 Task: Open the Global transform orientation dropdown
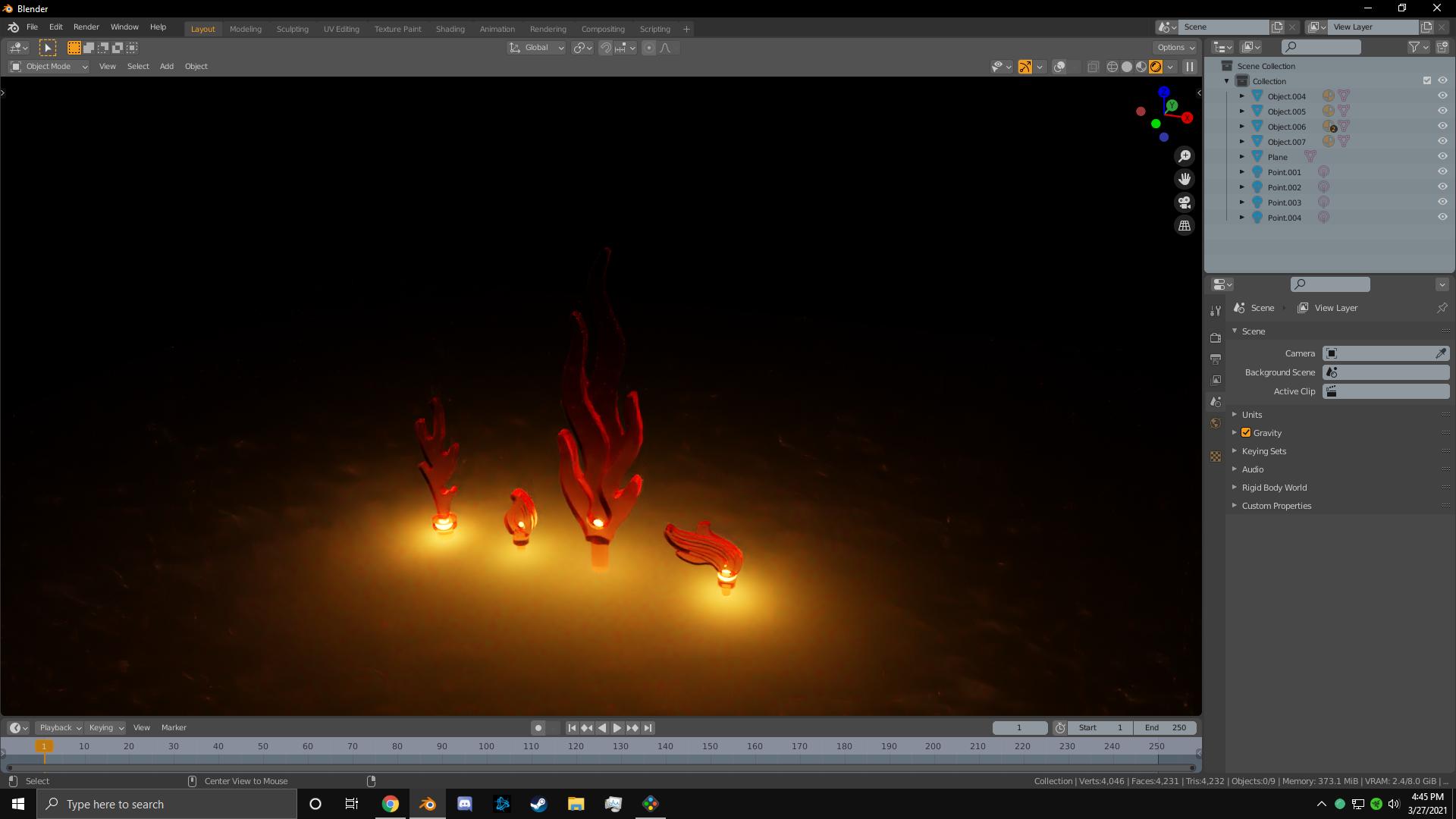point(536,48)
